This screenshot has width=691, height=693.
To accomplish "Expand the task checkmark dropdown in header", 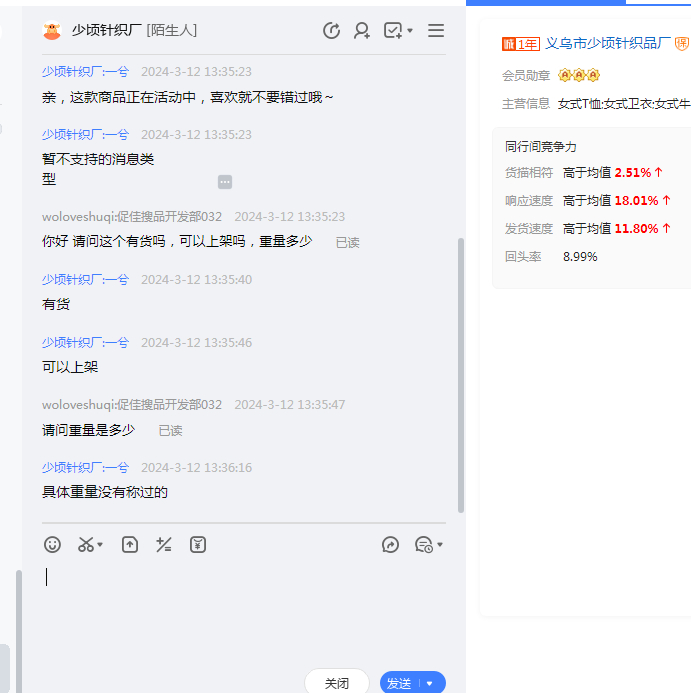I will click(410, 31).
